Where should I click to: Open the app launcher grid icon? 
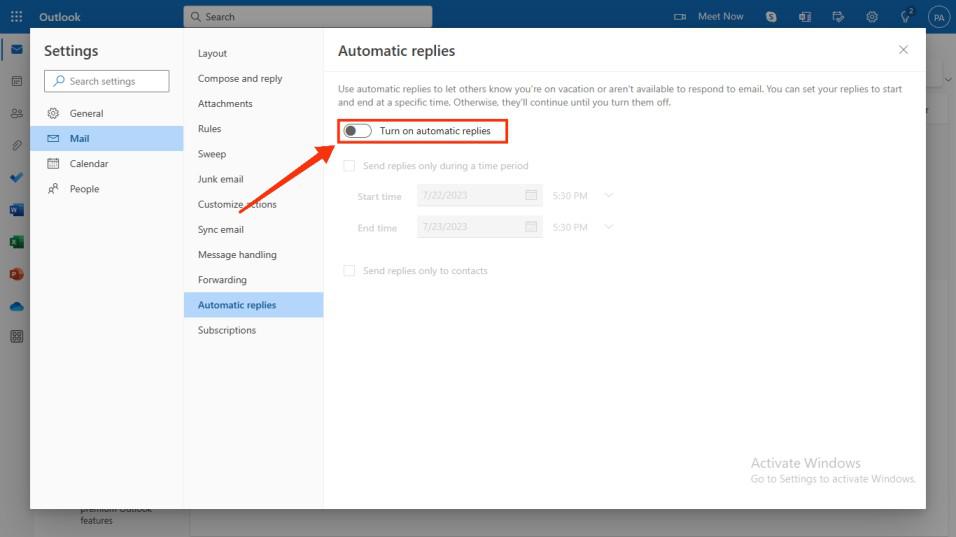point(16,16)
